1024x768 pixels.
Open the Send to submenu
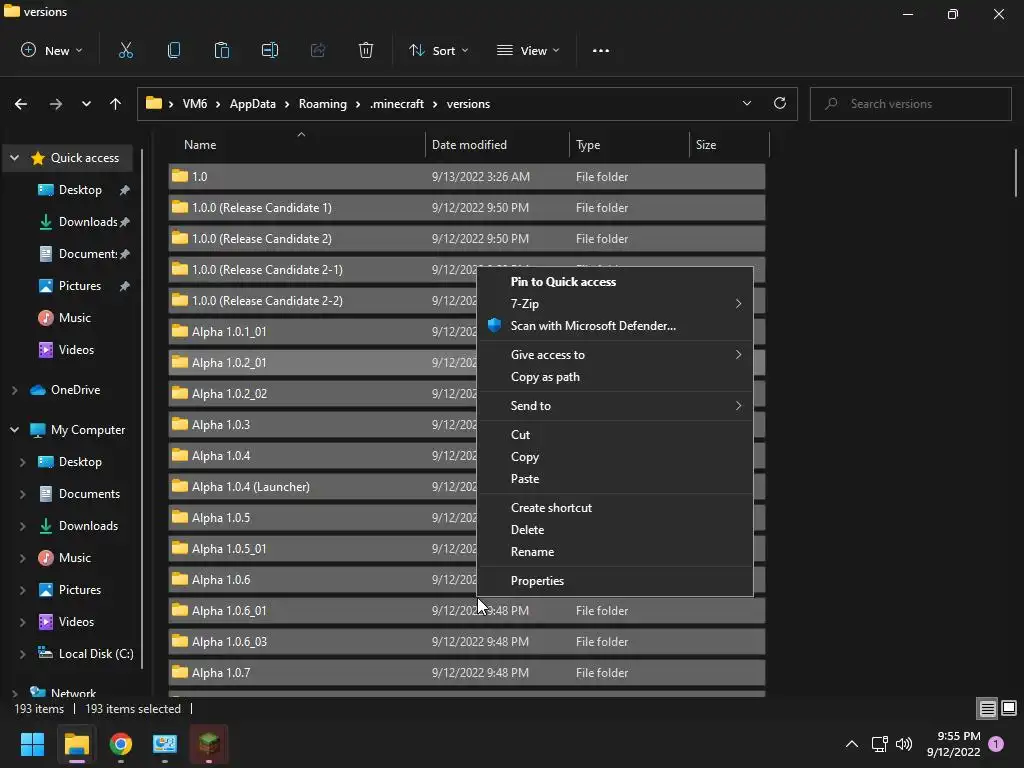[x=615, y=406]
